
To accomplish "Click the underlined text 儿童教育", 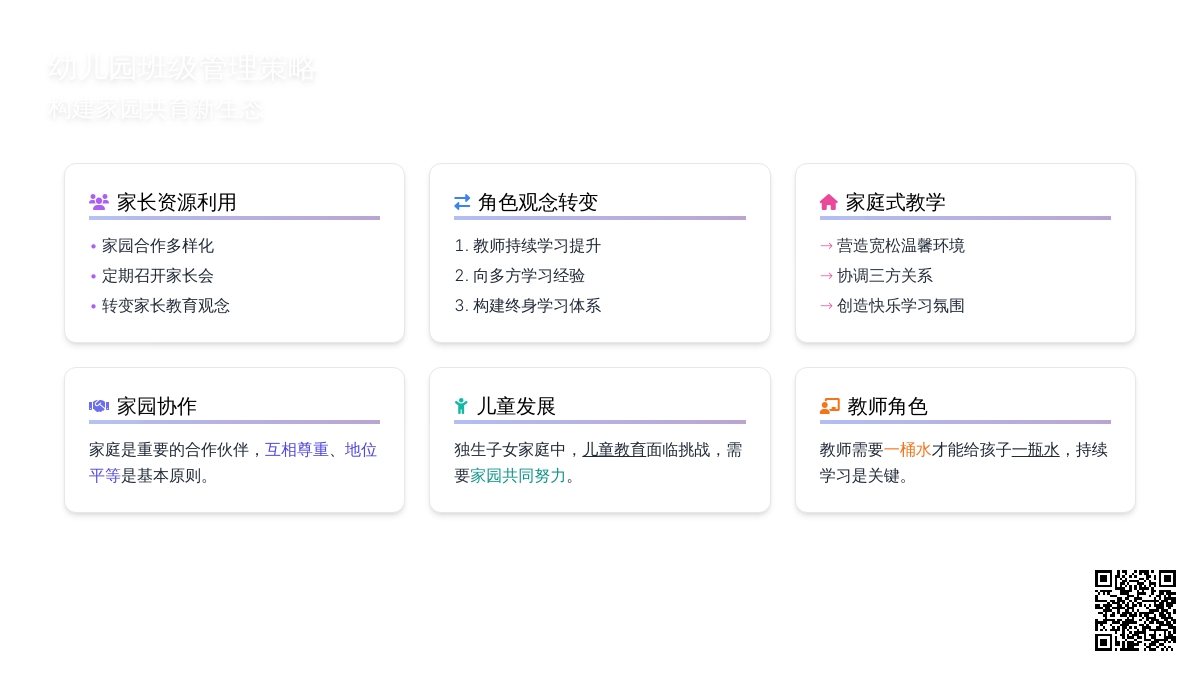I will pyautogui.click(x=614, y=450).
